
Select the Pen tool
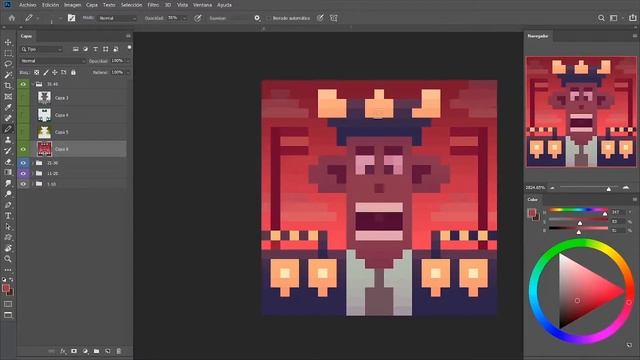pos(8,204)
